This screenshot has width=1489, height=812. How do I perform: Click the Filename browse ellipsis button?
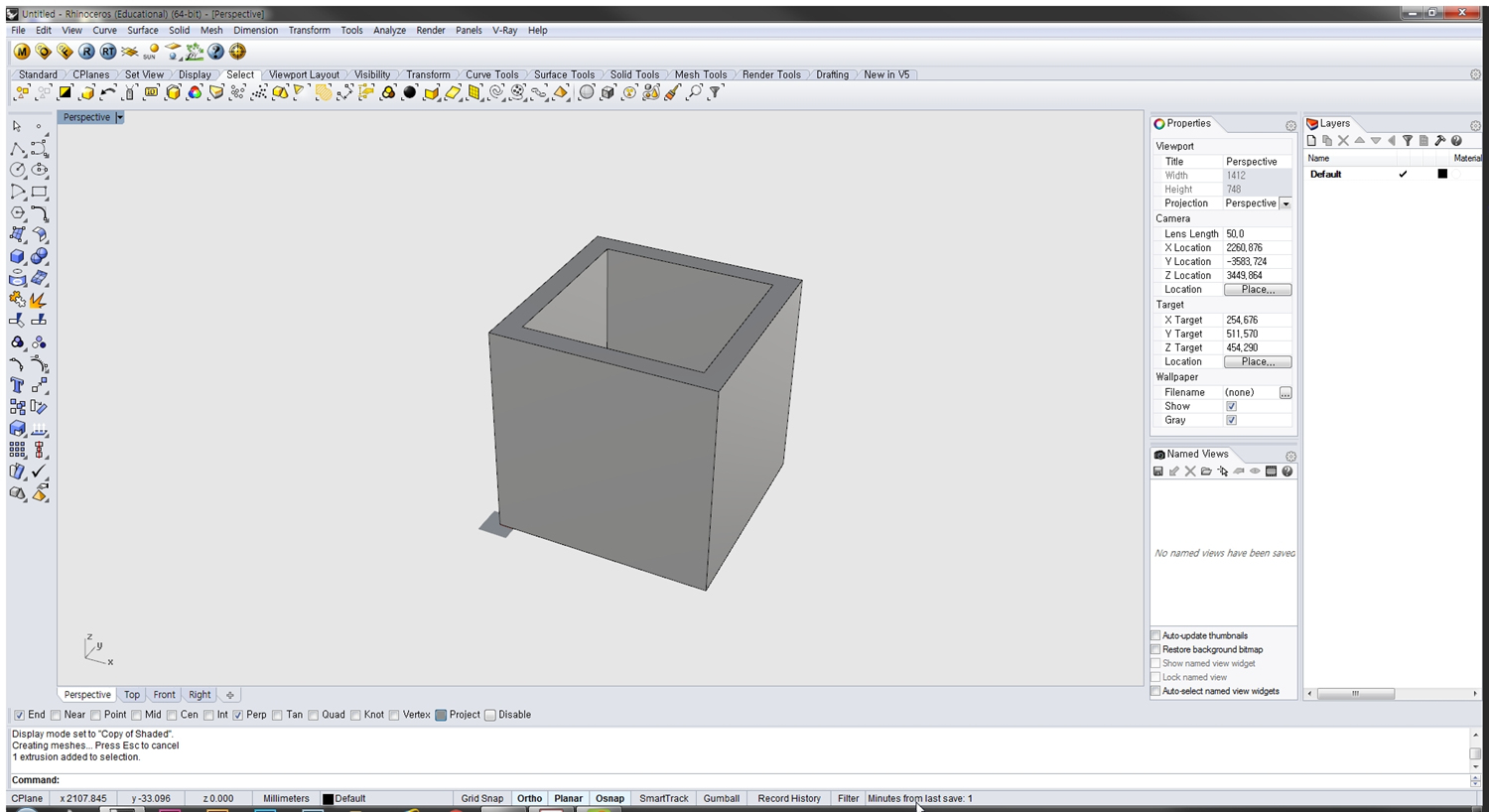point(1286,393)
